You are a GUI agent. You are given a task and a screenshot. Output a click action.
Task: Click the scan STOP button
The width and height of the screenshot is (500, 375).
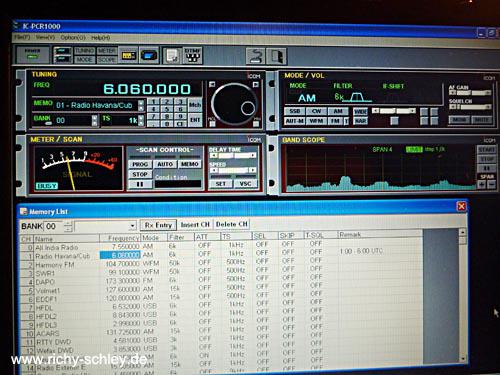[x=140, y=174]
